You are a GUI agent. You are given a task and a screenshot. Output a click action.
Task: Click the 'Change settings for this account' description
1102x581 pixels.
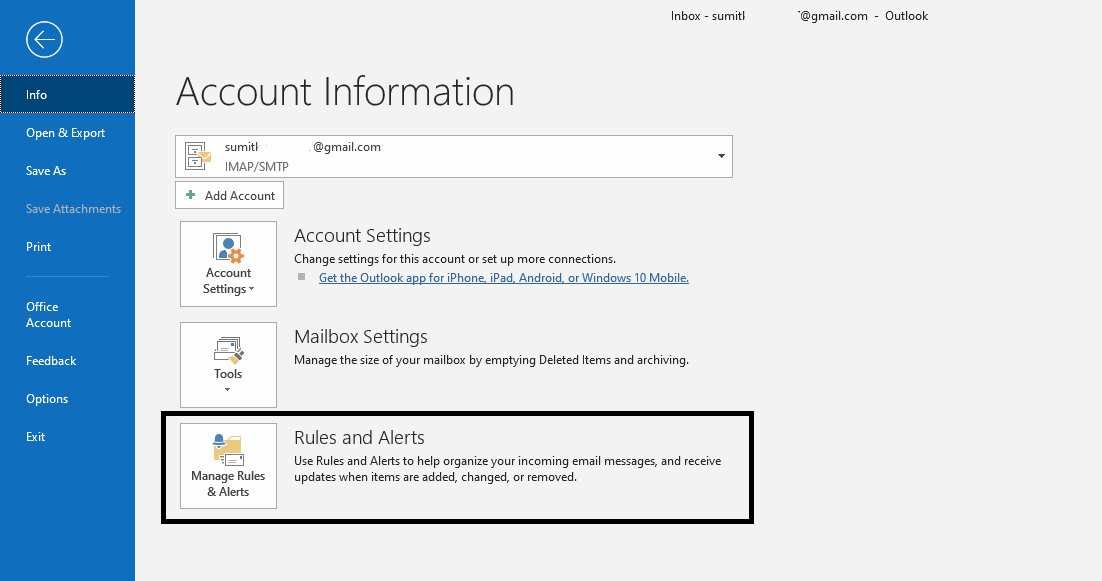pyautogui.click(x=455, y=259)
